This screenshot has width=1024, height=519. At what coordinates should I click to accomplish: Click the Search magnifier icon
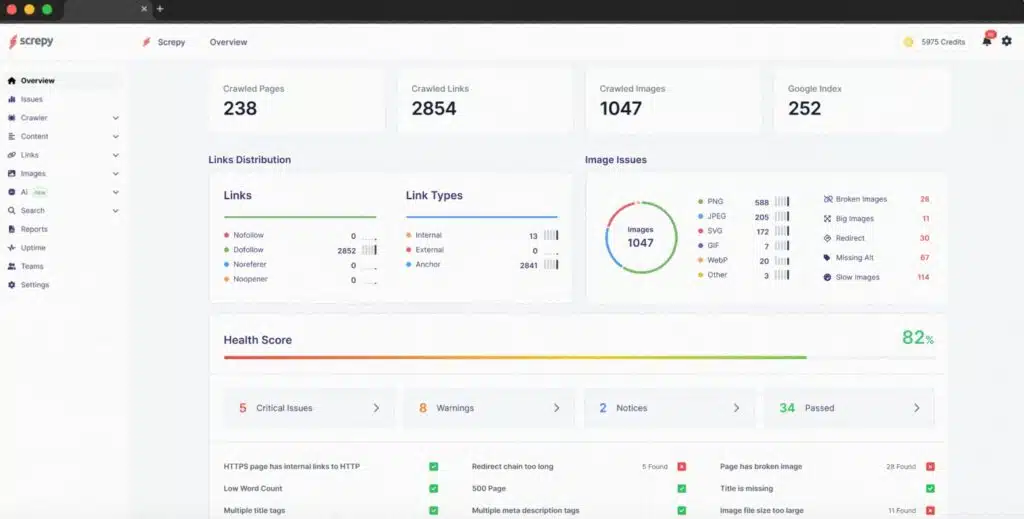(11, 211)
